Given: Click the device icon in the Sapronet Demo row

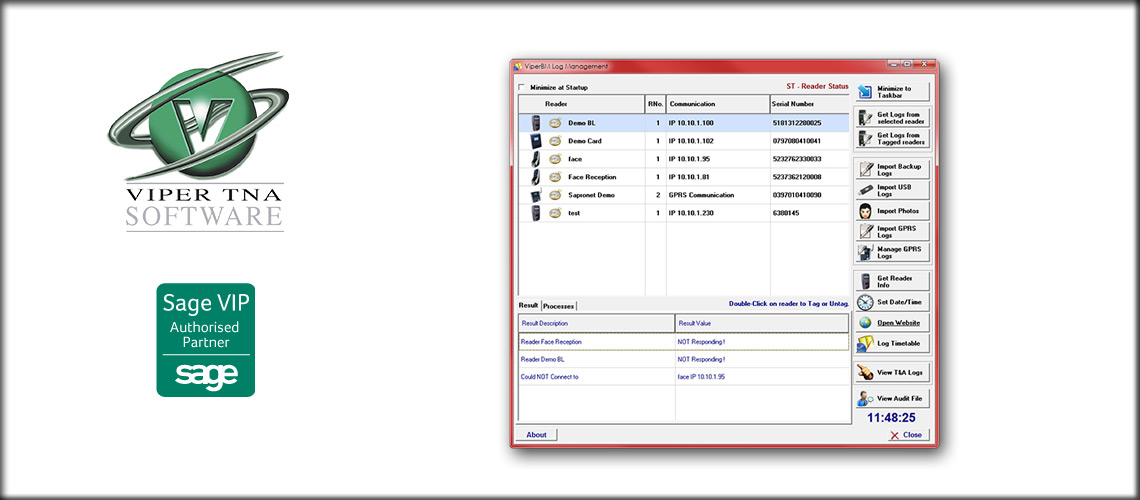Looking at the screenshot, I should click(x=536, y=195).
